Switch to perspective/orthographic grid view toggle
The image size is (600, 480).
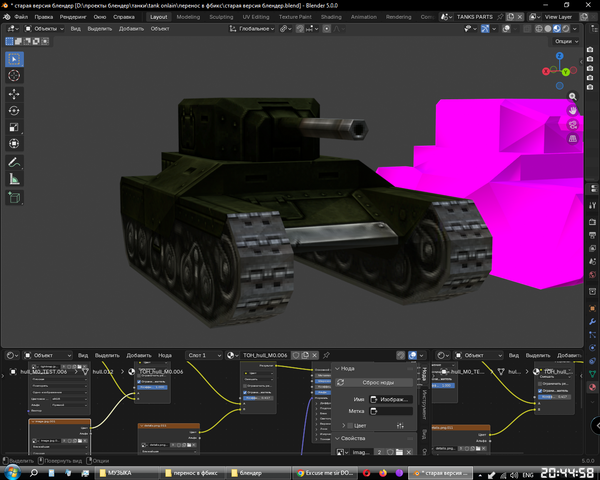click(572, 139)
